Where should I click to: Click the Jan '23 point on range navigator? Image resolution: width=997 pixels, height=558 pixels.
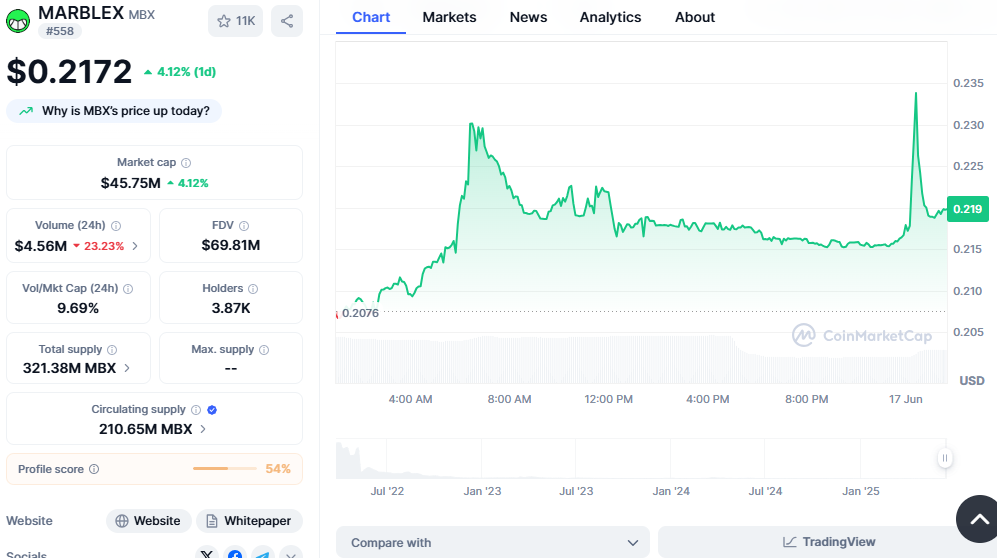point(482,491)
